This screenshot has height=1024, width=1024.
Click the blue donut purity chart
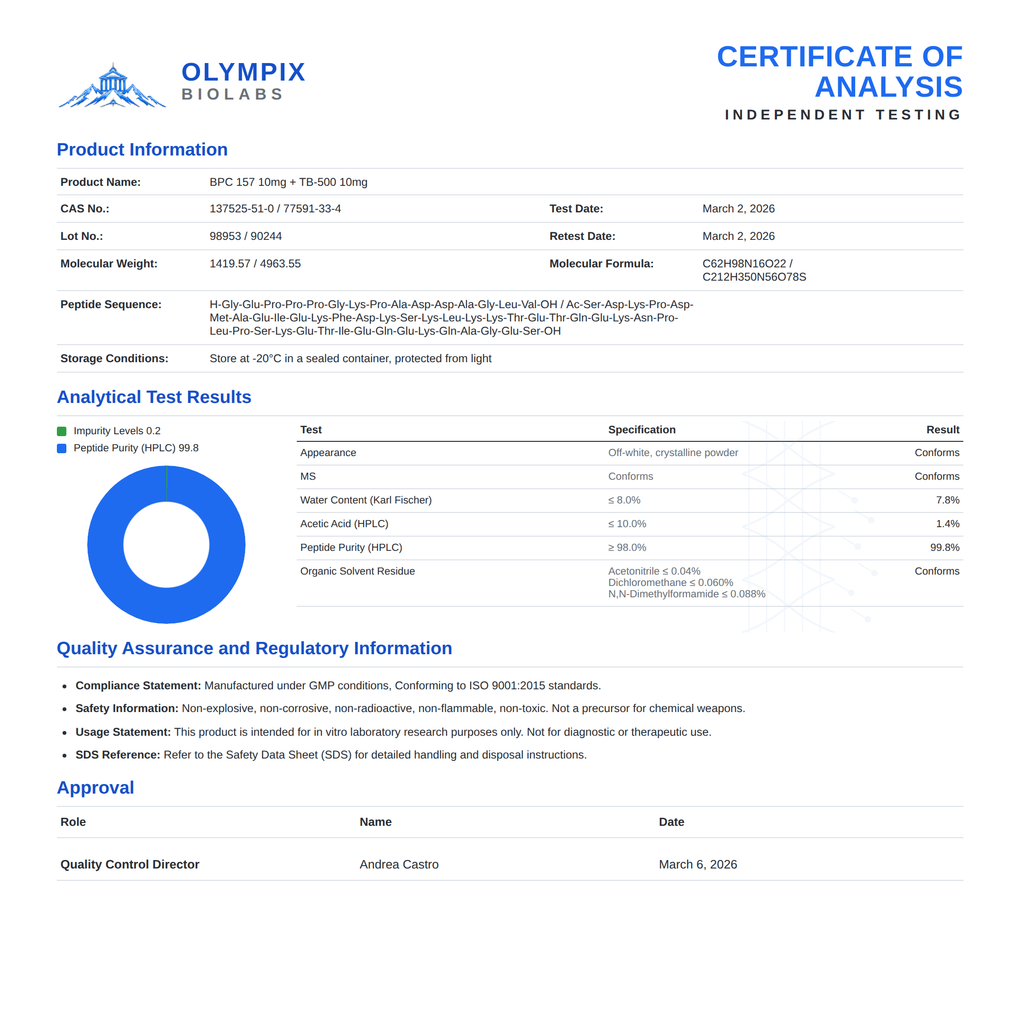167,544
